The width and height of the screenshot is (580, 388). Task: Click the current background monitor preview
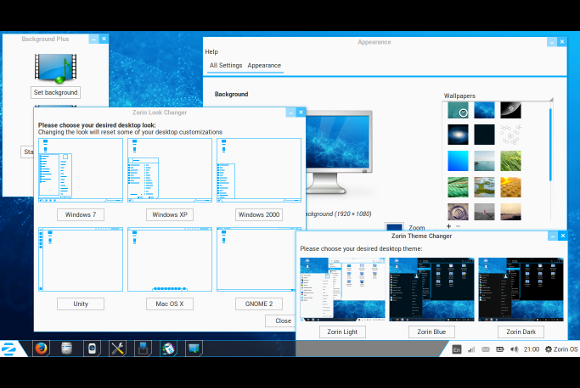pyautogui.click(x=338, y=152)
